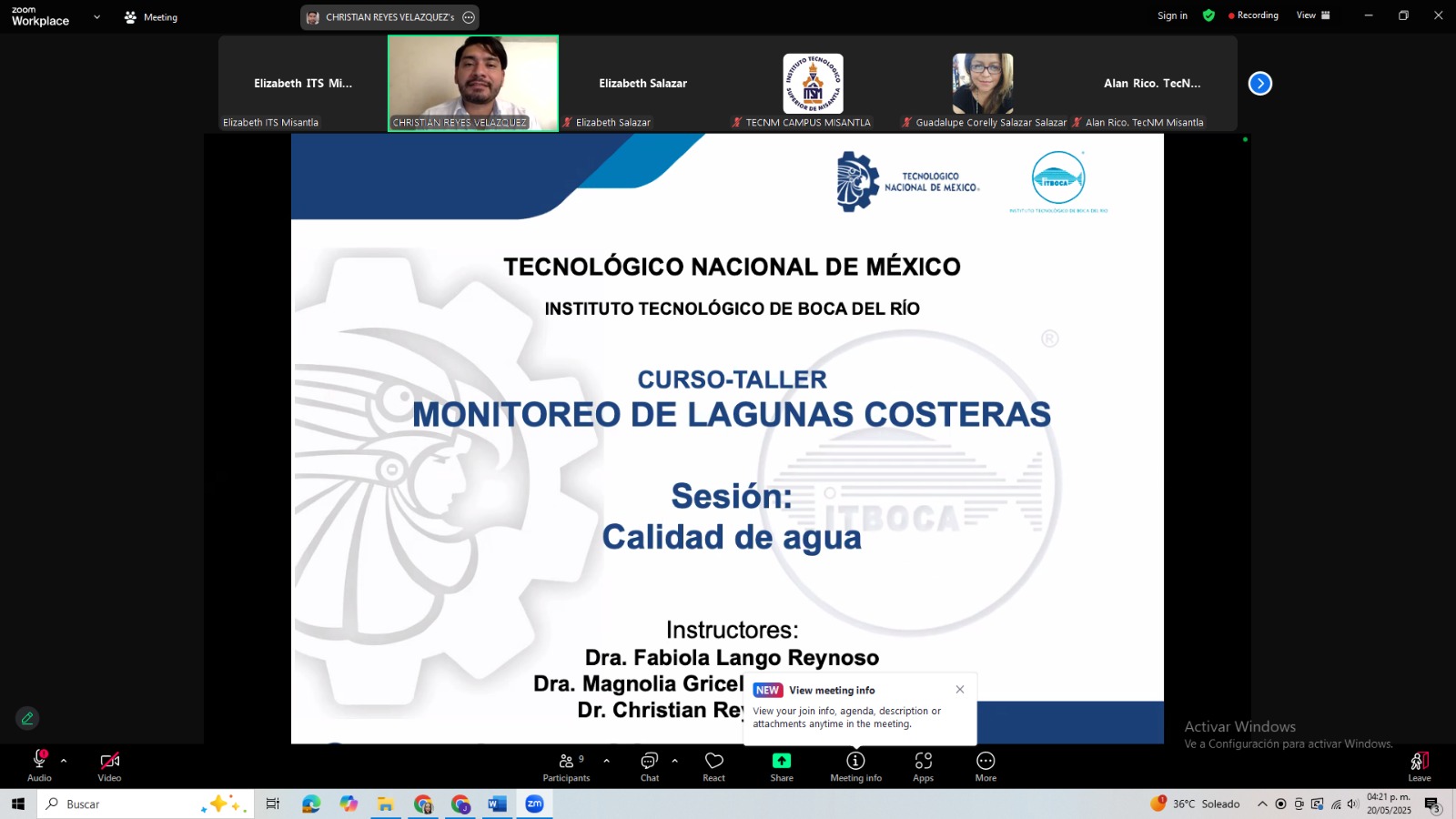Open the volume speaker control
This screenshot has height=819, width=1456.
tap(1353, 804)
